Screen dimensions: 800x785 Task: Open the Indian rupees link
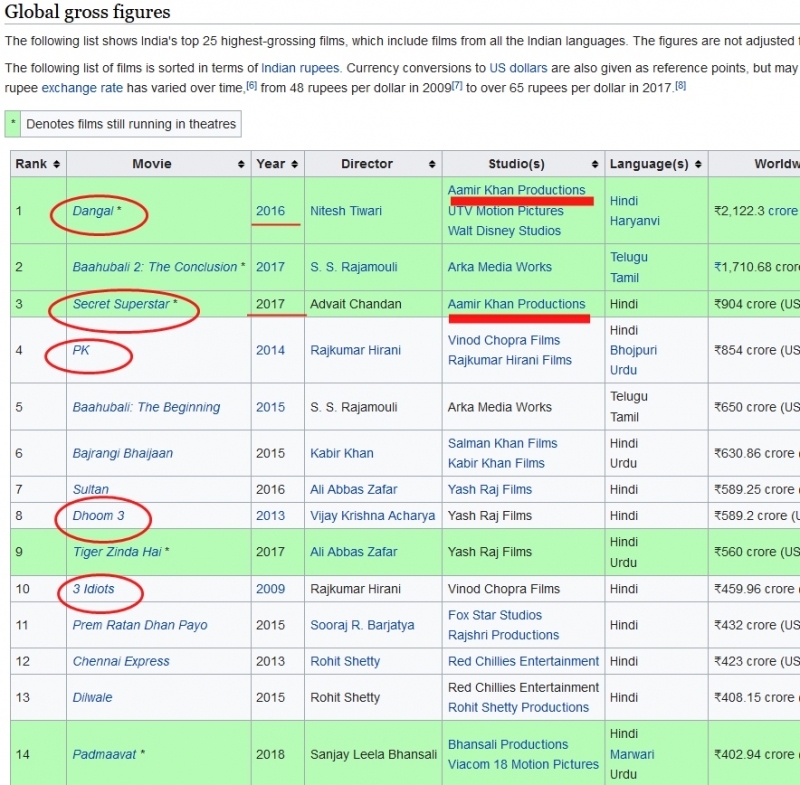tap(300, 68)
